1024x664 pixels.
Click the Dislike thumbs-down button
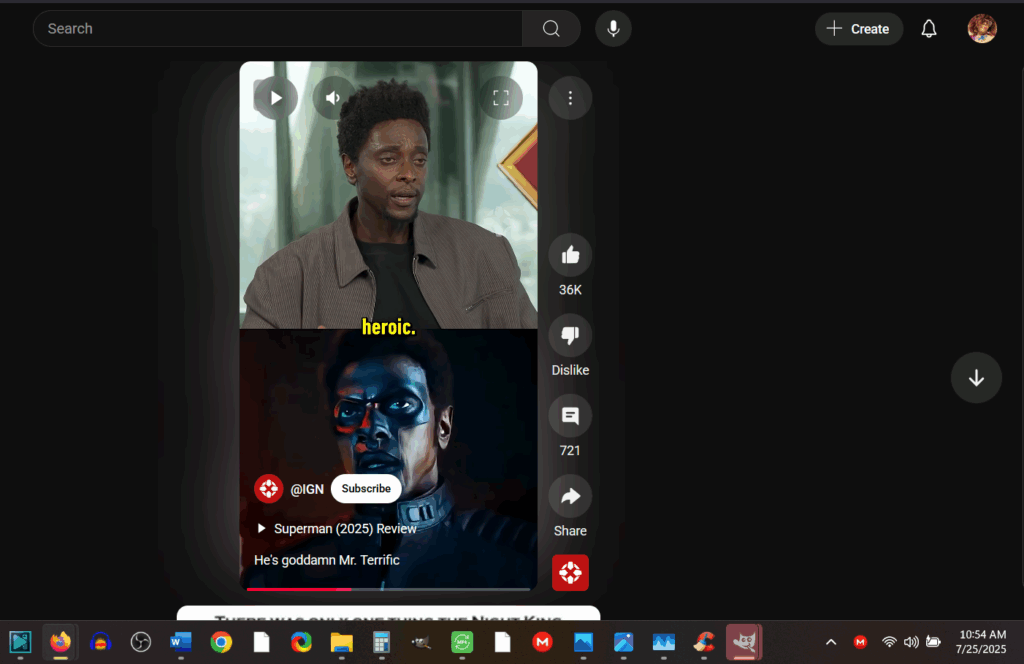[570, 335]
